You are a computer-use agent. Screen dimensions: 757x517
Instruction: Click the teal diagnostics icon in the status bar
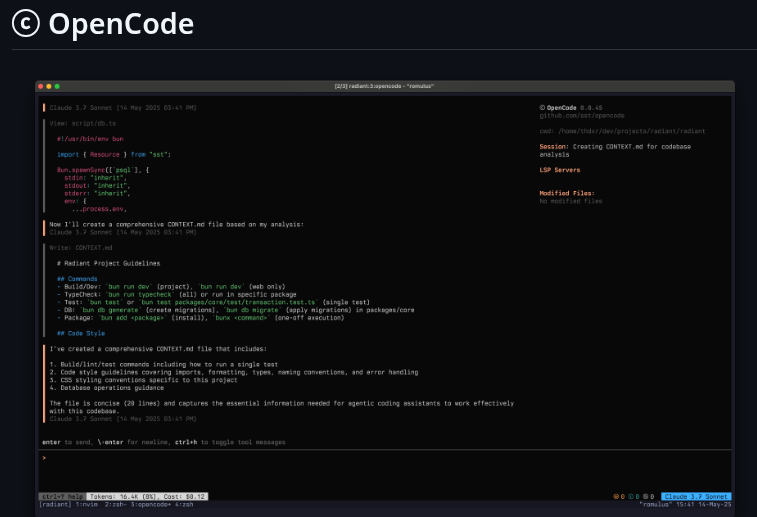[x=631, y=496]
